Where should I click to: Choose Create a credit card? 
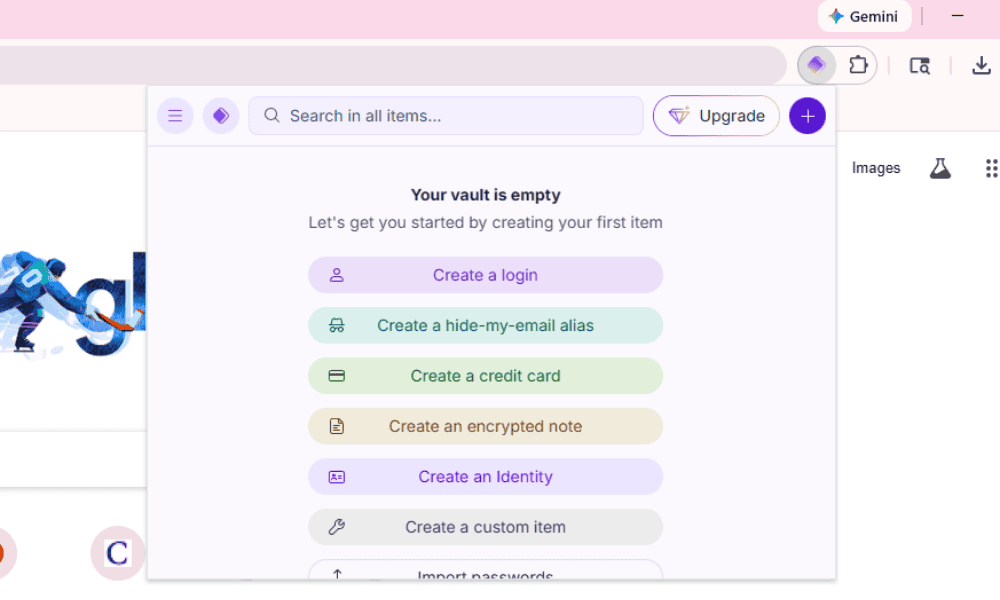pos(485,376)
